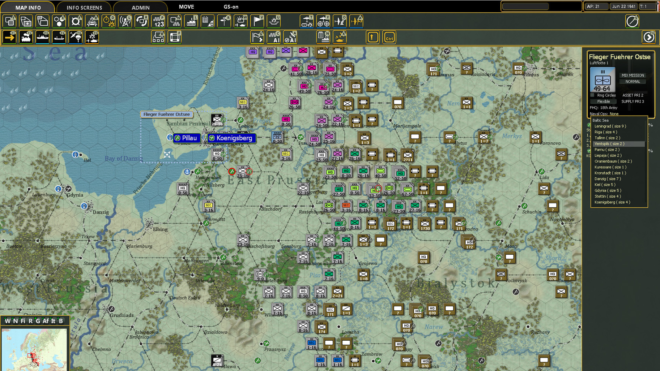Click the ship on waves toolbar icon
The width and height of the screenshot is (660, 371).
[274, 21]
